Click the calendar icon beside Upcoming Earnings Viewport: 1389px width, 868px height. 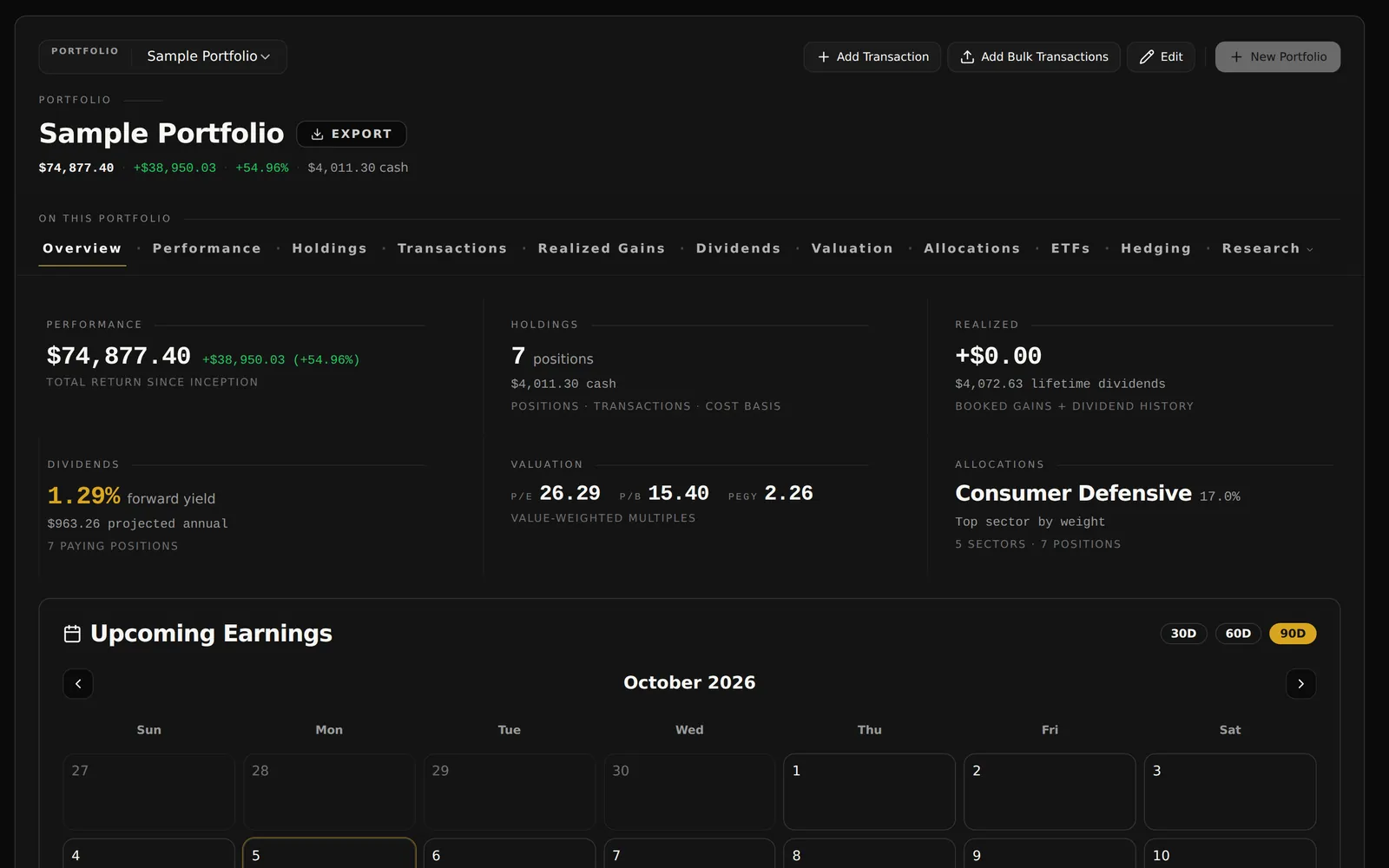click(73, 634)
